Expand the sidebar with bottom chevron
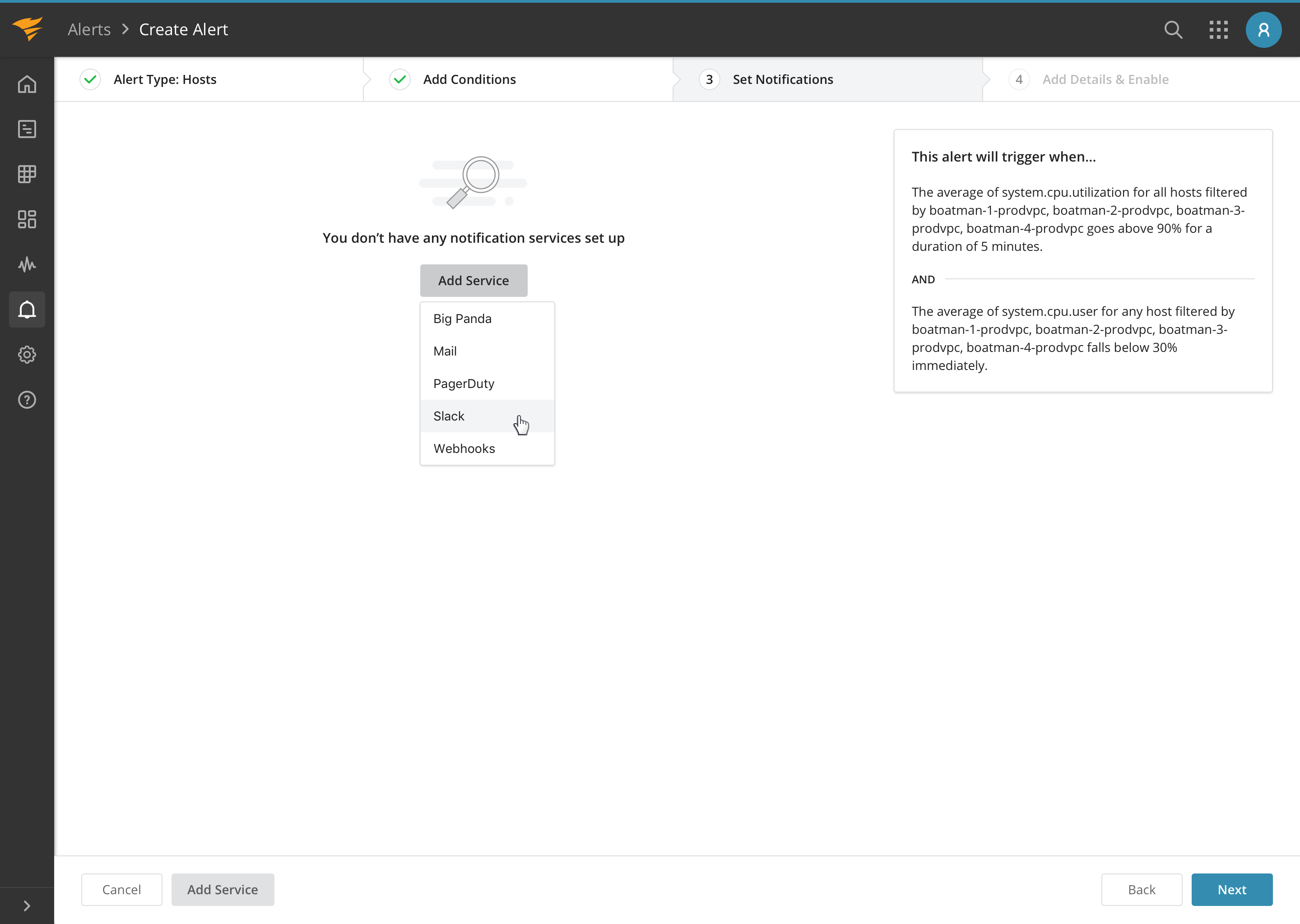The height and width of the screenshot is (924, 1300). coord(27,905)
